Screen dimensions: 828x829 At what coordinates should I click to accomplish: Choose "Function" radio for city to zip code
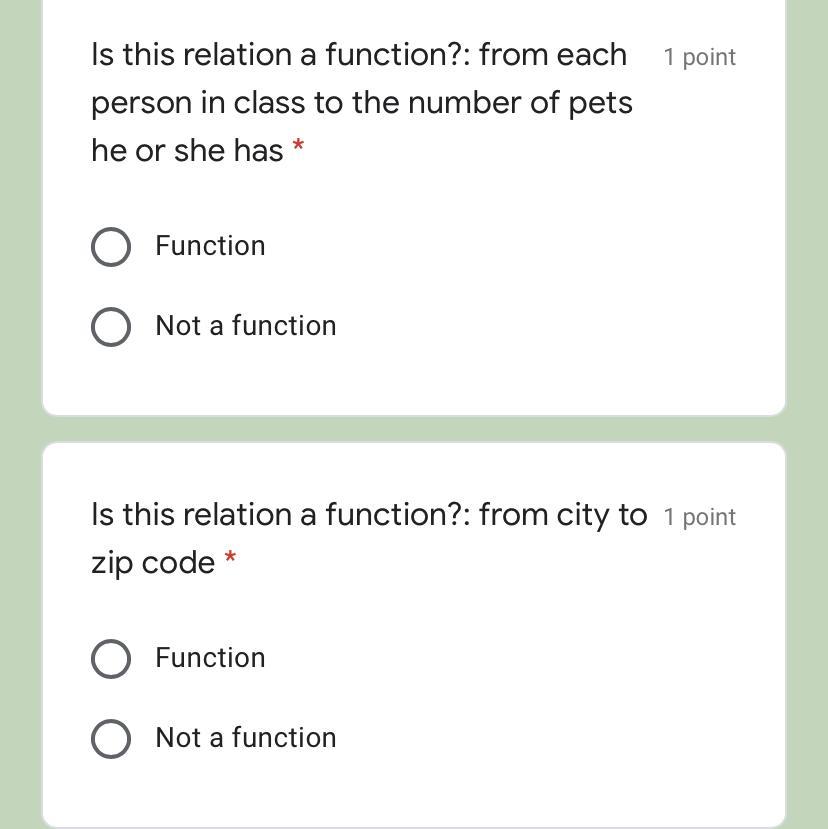point(110,659)
